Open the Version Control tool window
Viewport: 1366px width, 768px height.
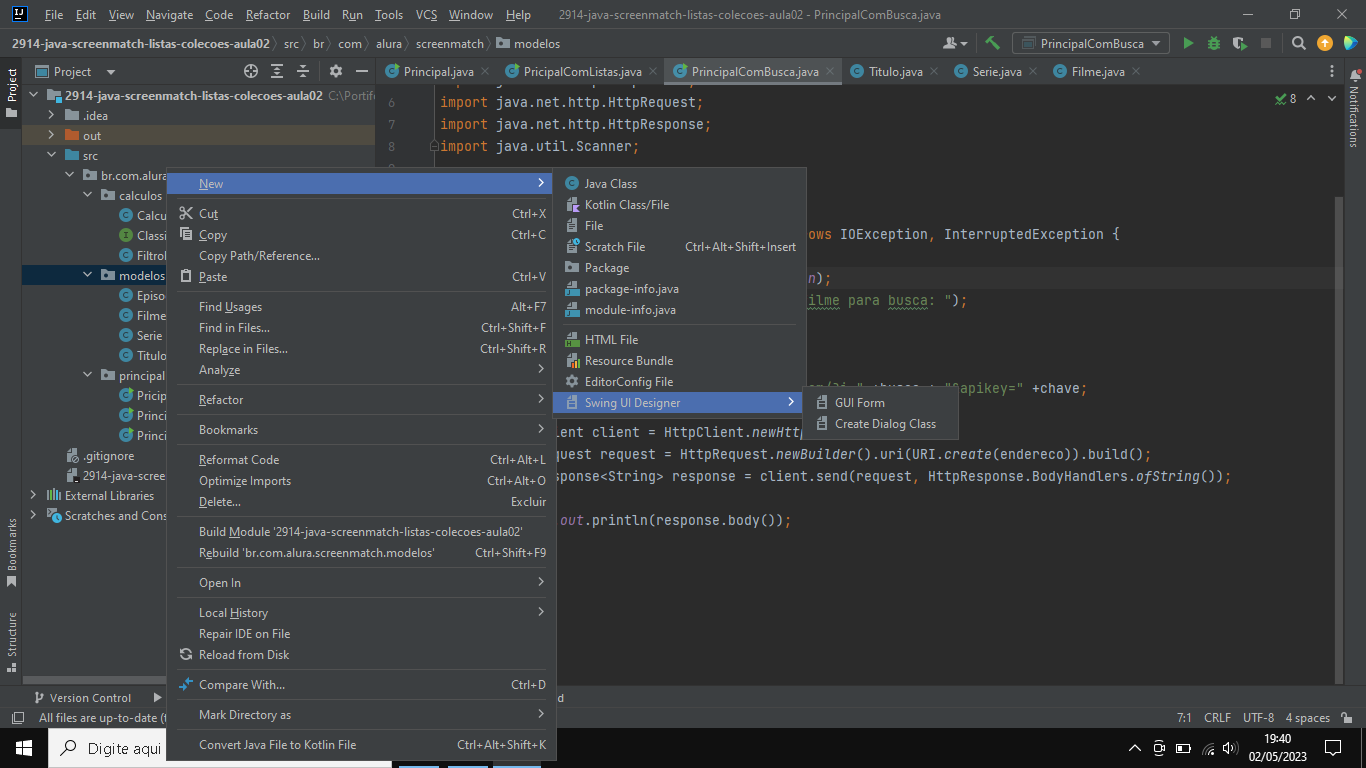[83, 698]
